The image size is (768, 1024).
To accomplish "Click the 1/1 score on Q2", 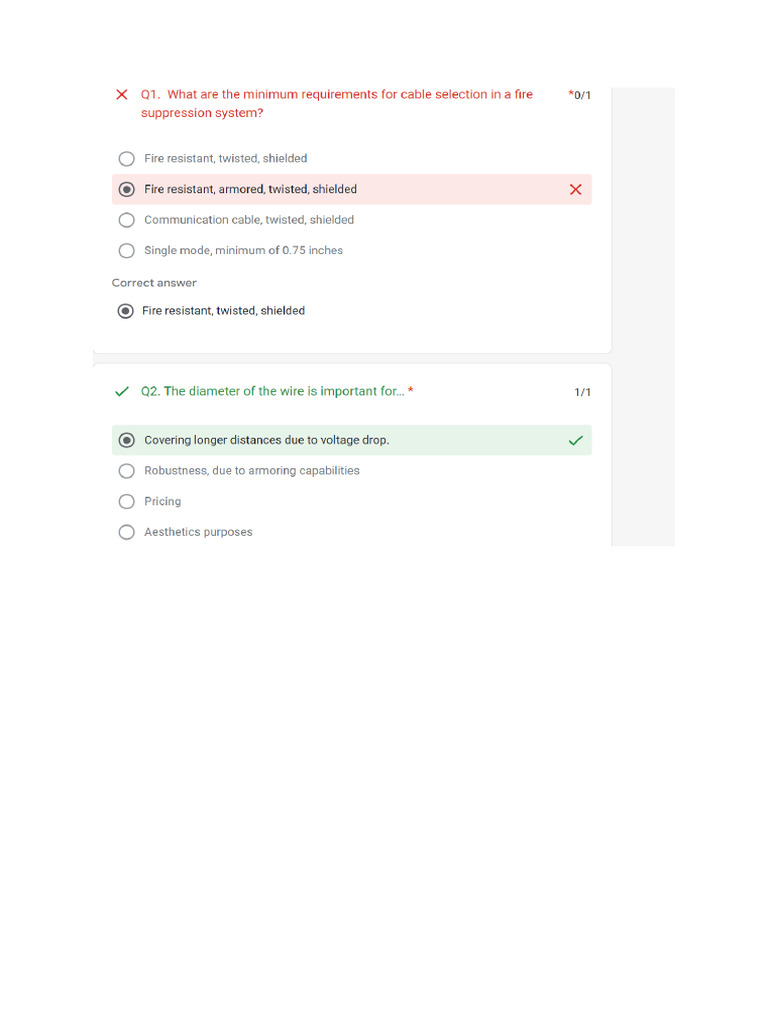I will [x=582, y=392].
